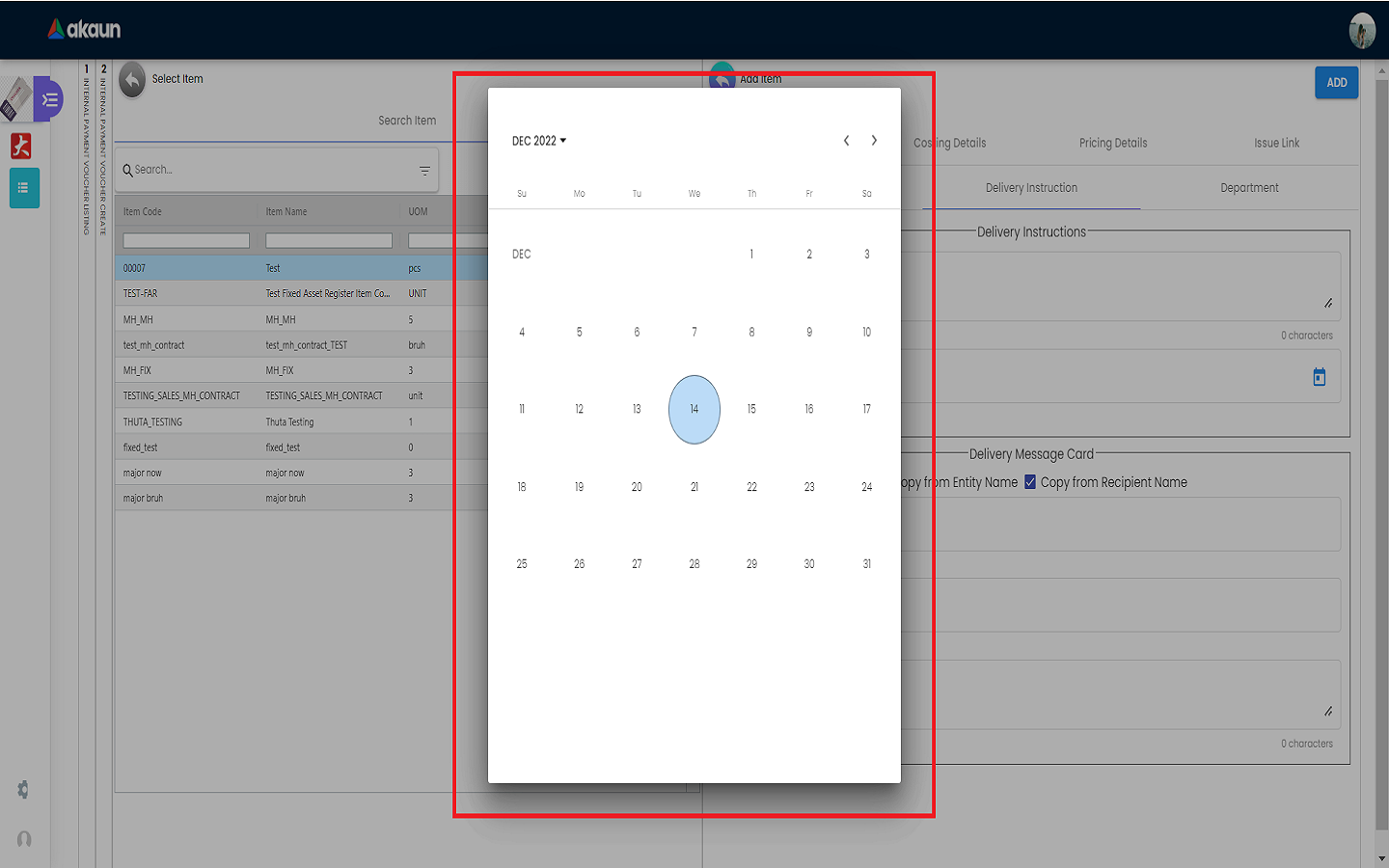The height and width of the screenshot is (868, 1389).
Task: Open the red PDF app icon
Action: click(21, 146)
